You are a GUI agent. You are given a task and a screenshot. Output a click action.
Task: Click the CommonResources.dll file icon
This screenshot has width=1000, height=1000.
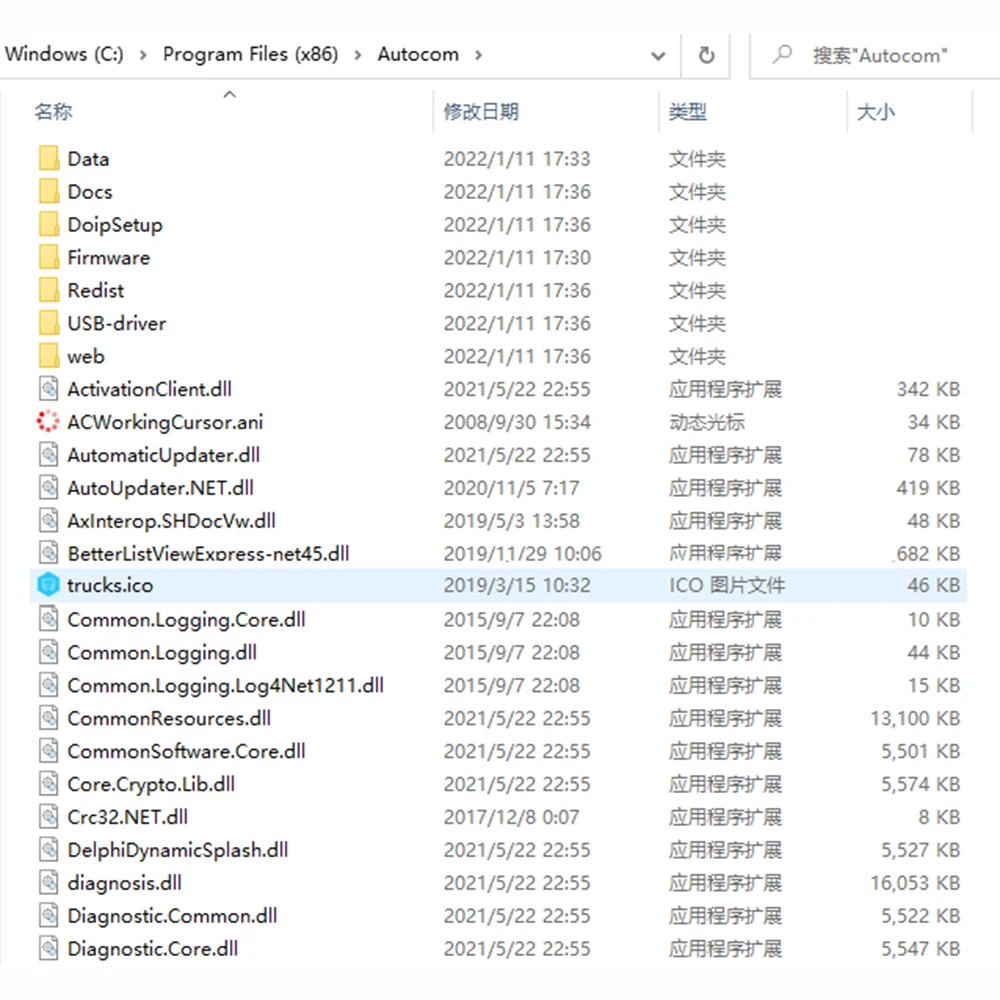48,718
